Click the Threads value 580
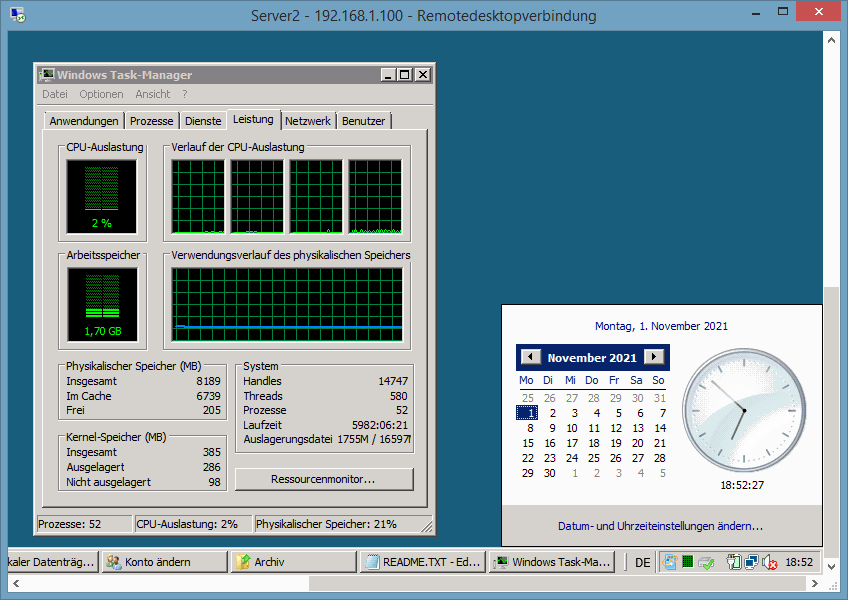This screenshot has width=848, height=600. coord(399,396)
